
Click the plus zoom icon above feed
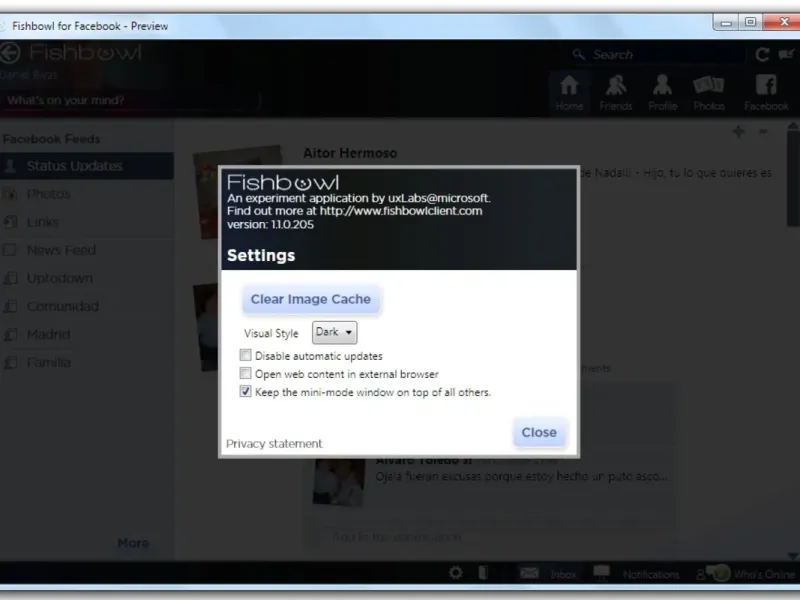tap(738, 132)
